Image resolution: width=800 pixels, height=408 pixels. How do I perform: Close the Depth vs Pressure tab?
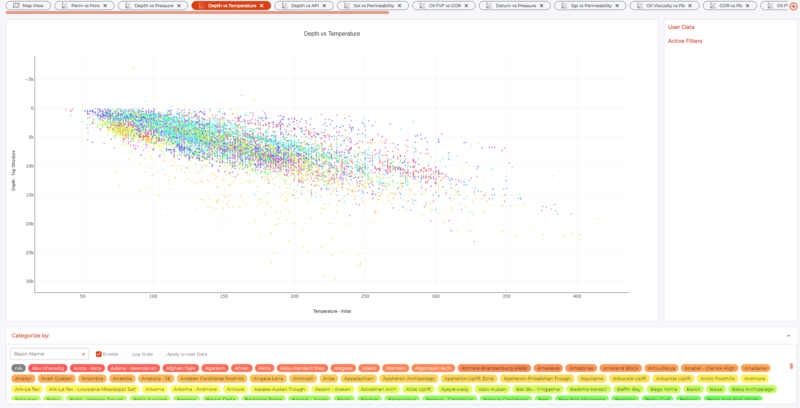pos(181,6)
